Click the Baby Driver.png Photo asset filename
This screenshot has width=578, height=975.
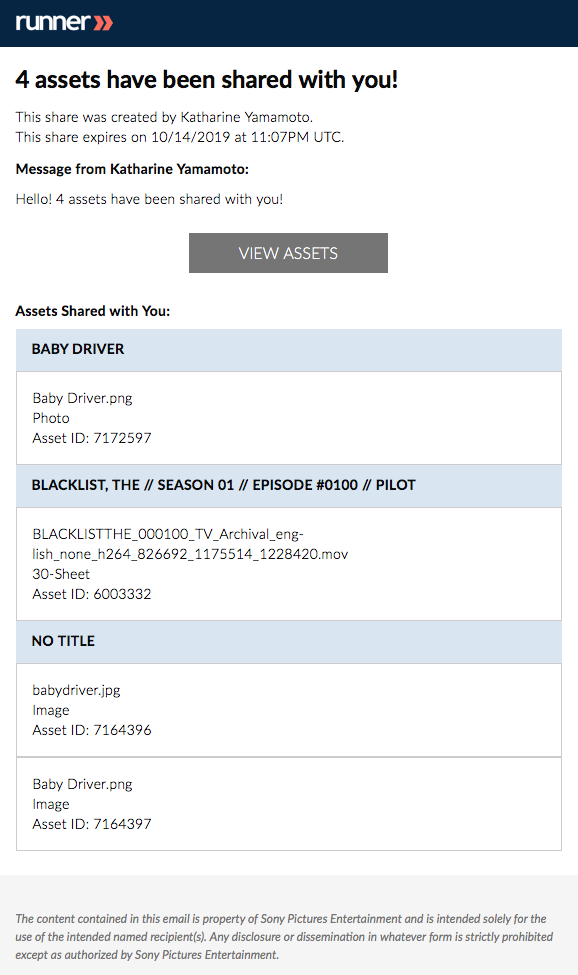[82, 398]
